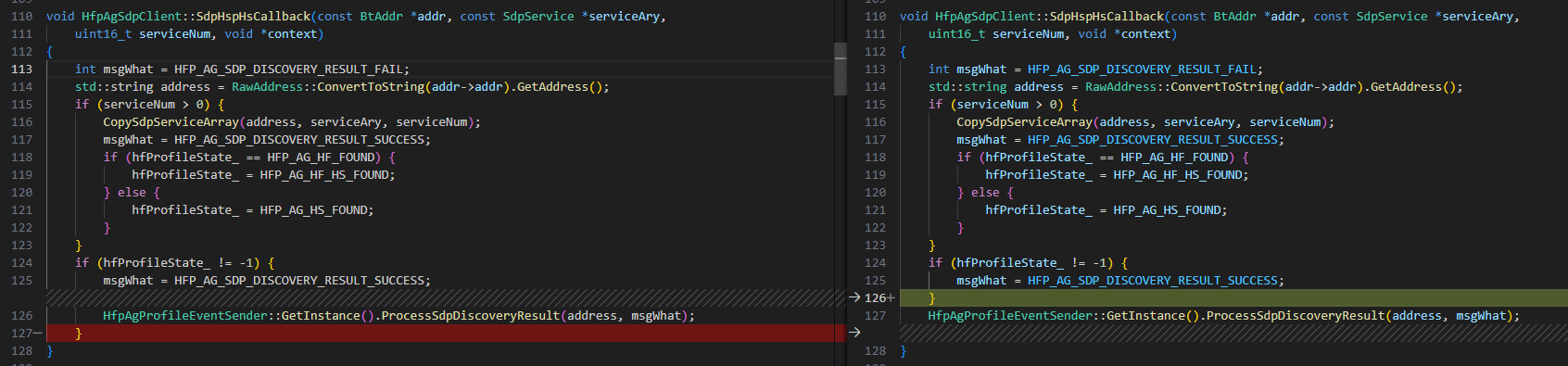Click the green inserted closing brace on right line 126
The image size is (1568, 366).
pos(932,298)
